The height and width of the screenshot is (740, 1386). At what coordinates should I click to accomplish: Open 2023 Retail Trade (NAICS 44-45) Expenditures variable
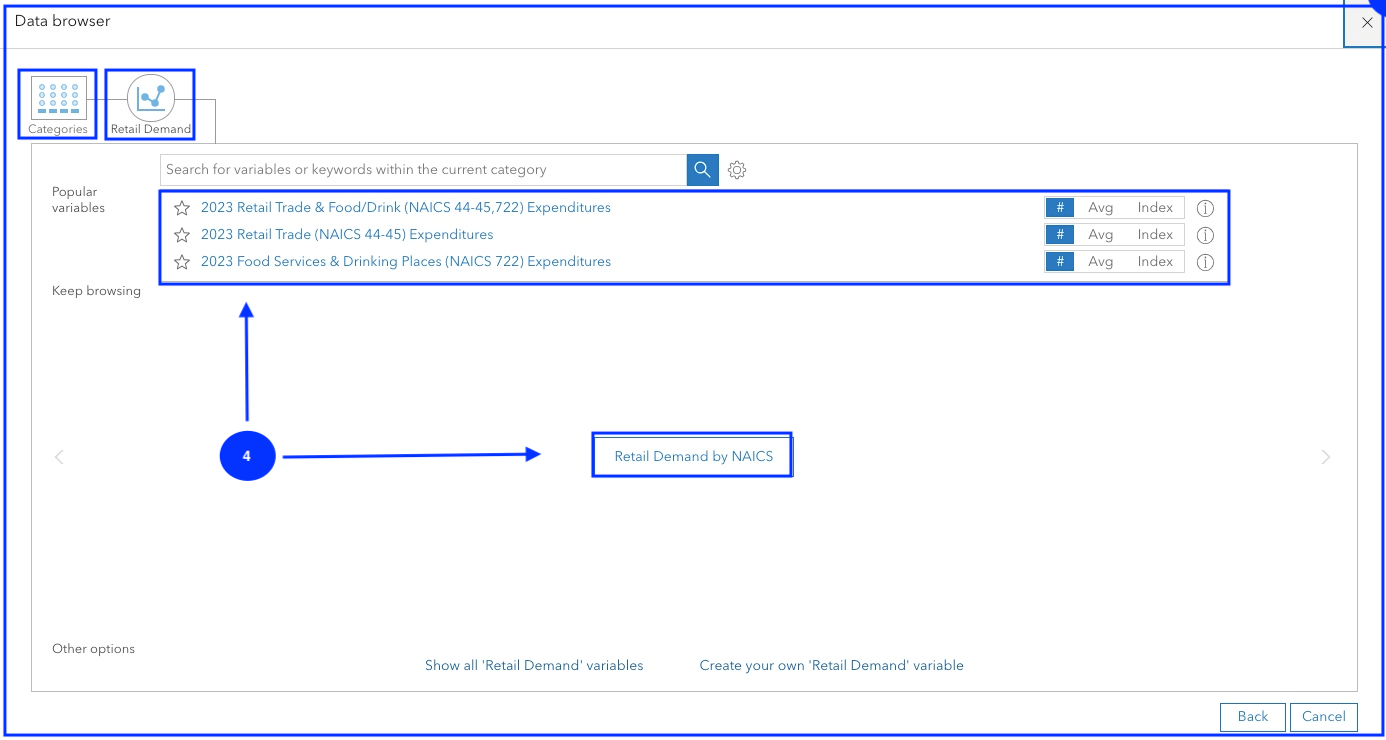tap(347, 235)
